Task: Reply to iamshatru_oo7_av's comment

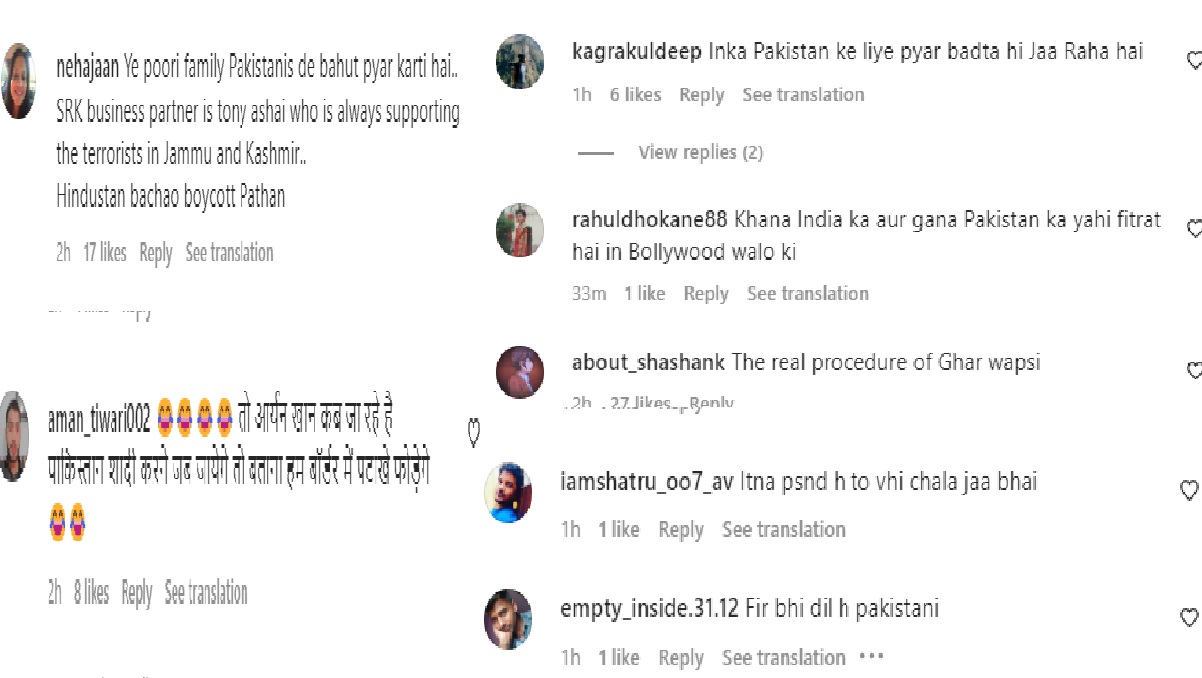Action: click(x=681, y=530)
